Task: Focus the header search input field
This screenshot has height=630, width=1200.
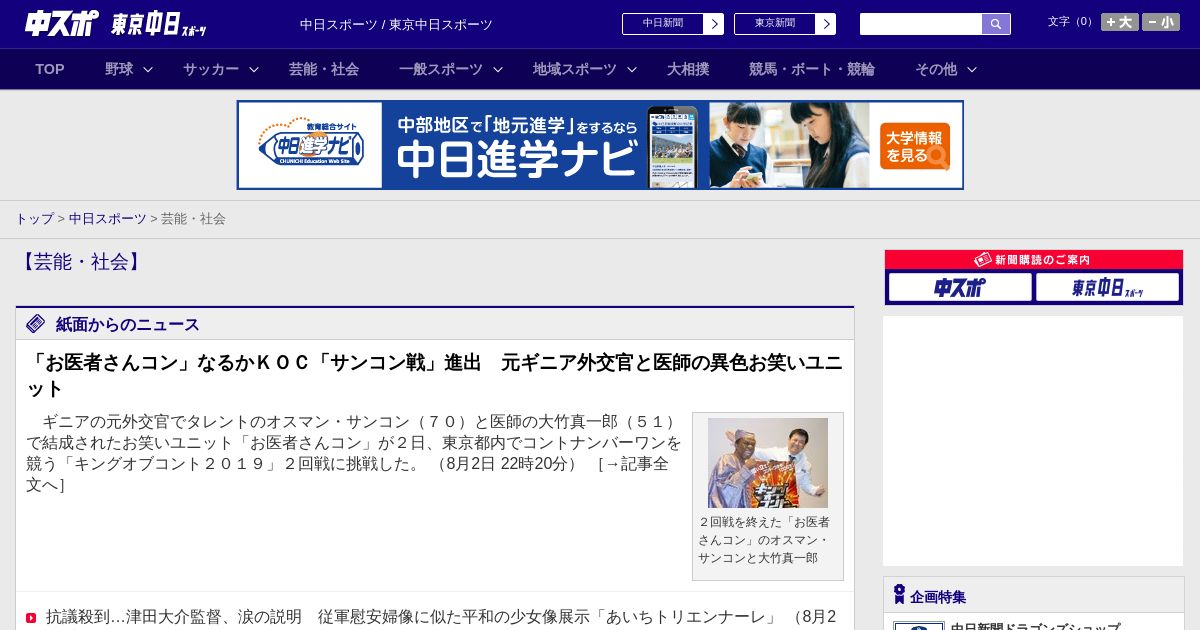Action: tap(921, 24)
